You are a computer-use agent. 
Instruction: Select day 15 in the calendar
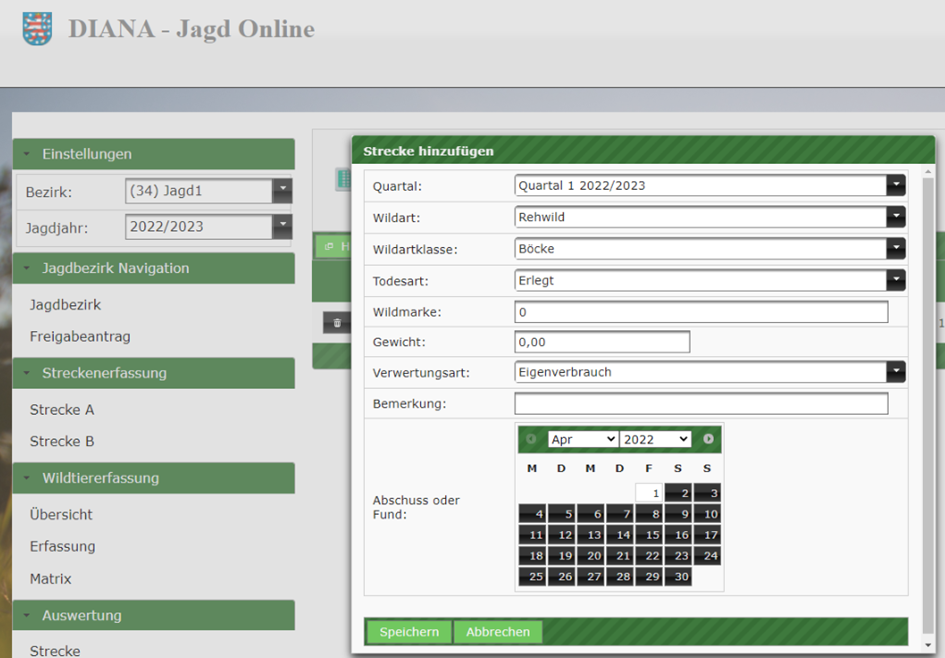point(649,535)
